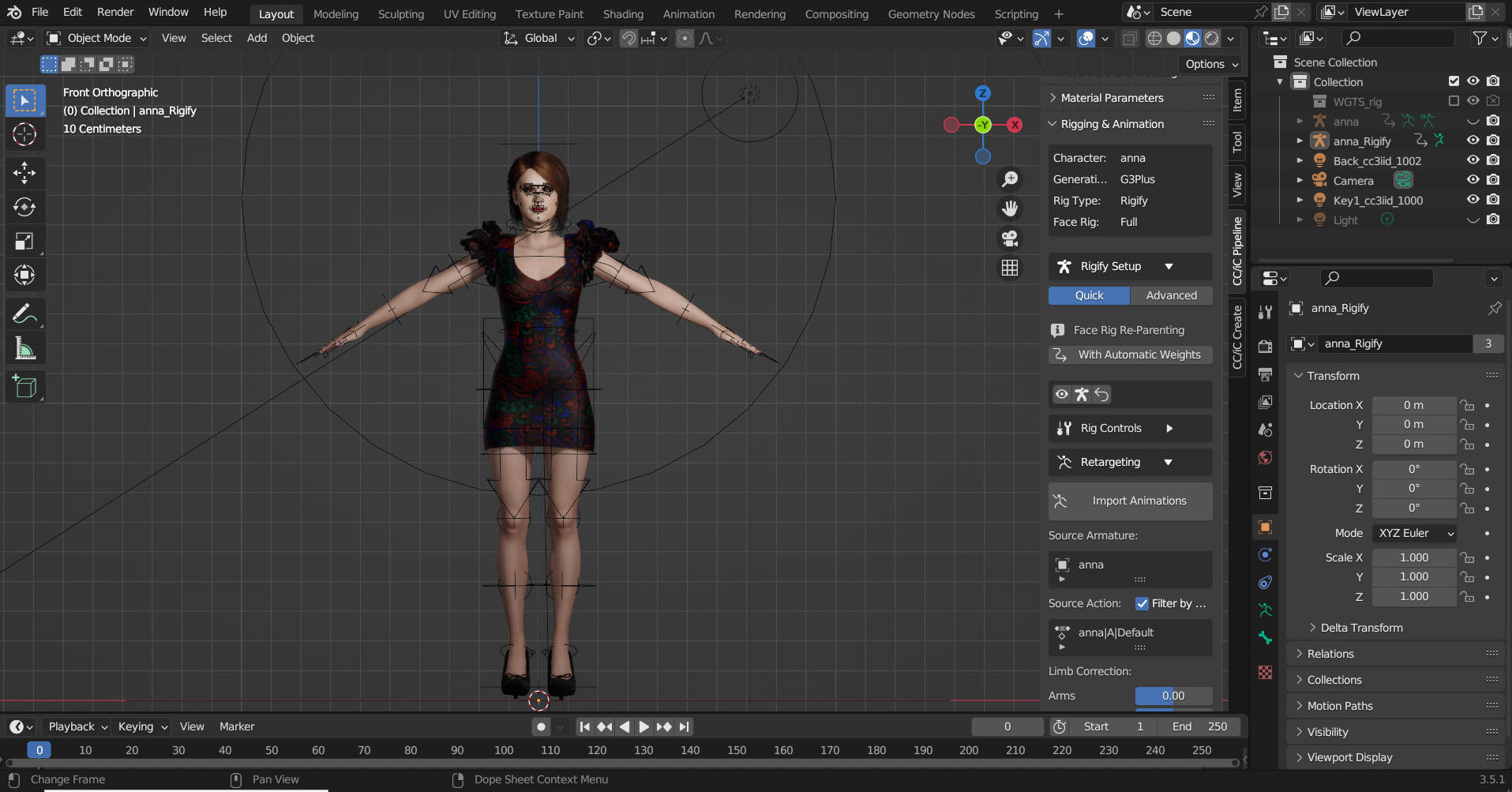Select the Cursor tool in the toolbar
Screen dimensions: 1512x792
[x=24, y=134]
